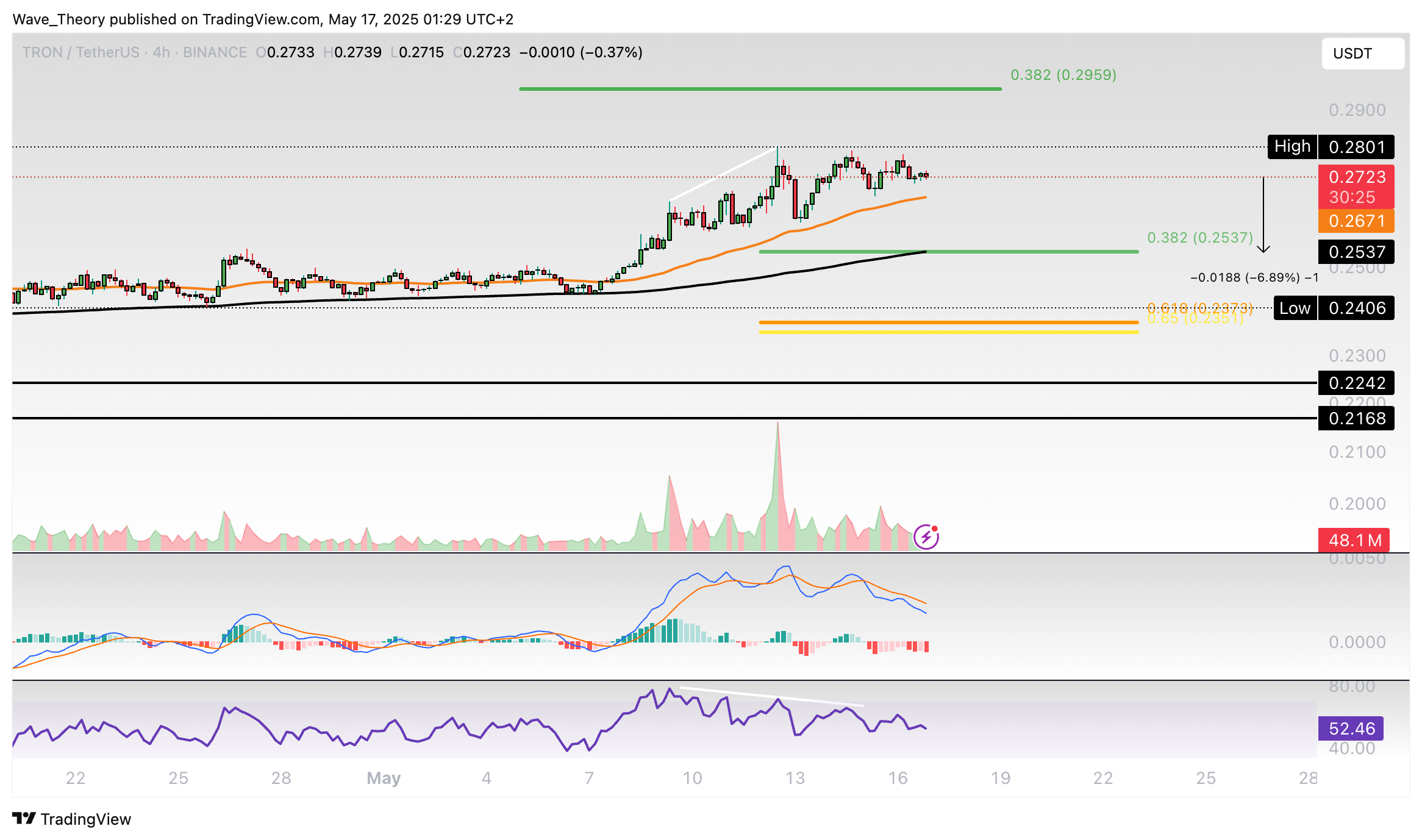
Task: Click the TRON / TetherUS symbol title
Action: (x=80, y=52)
